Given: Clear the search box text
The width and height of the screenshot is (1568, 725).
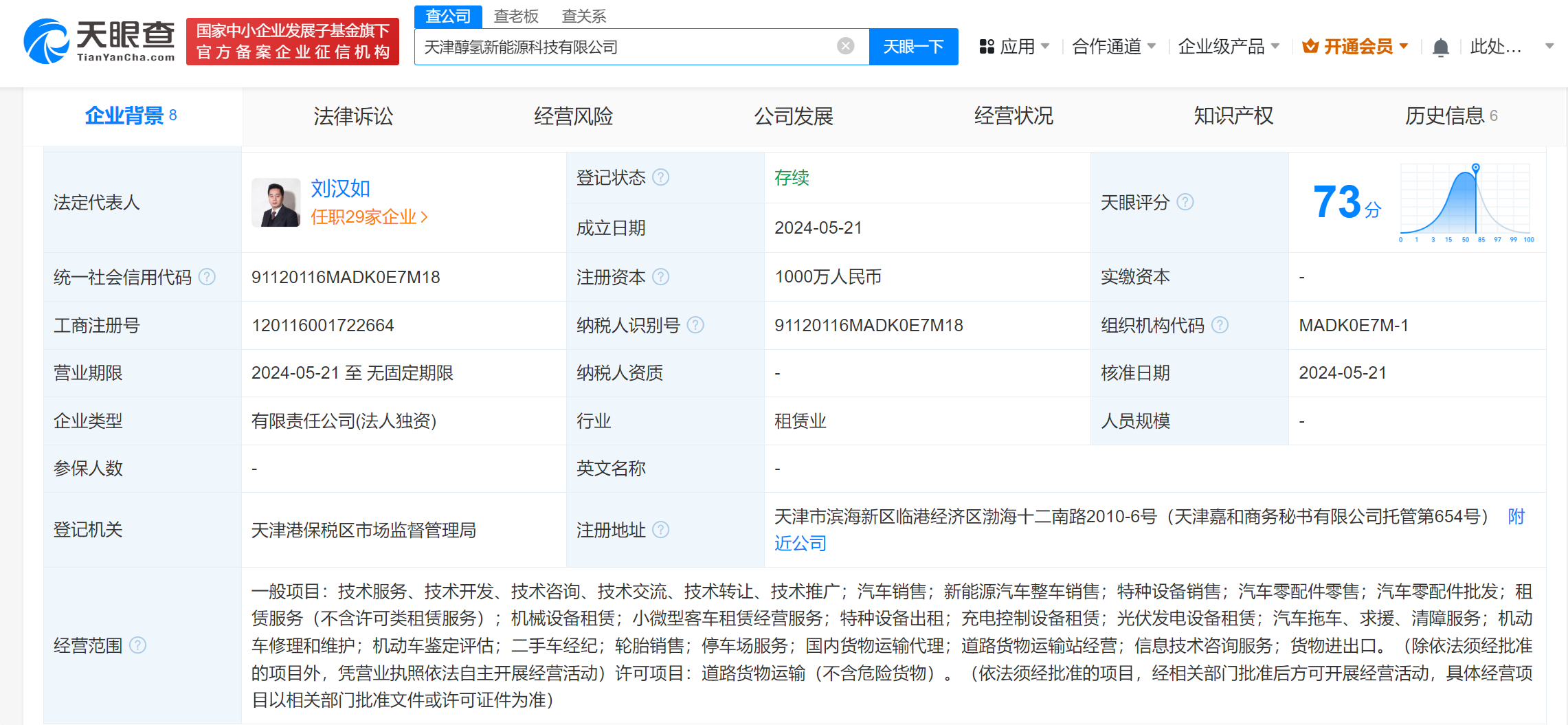Looking at the screenshot, I should click(845, 46).
